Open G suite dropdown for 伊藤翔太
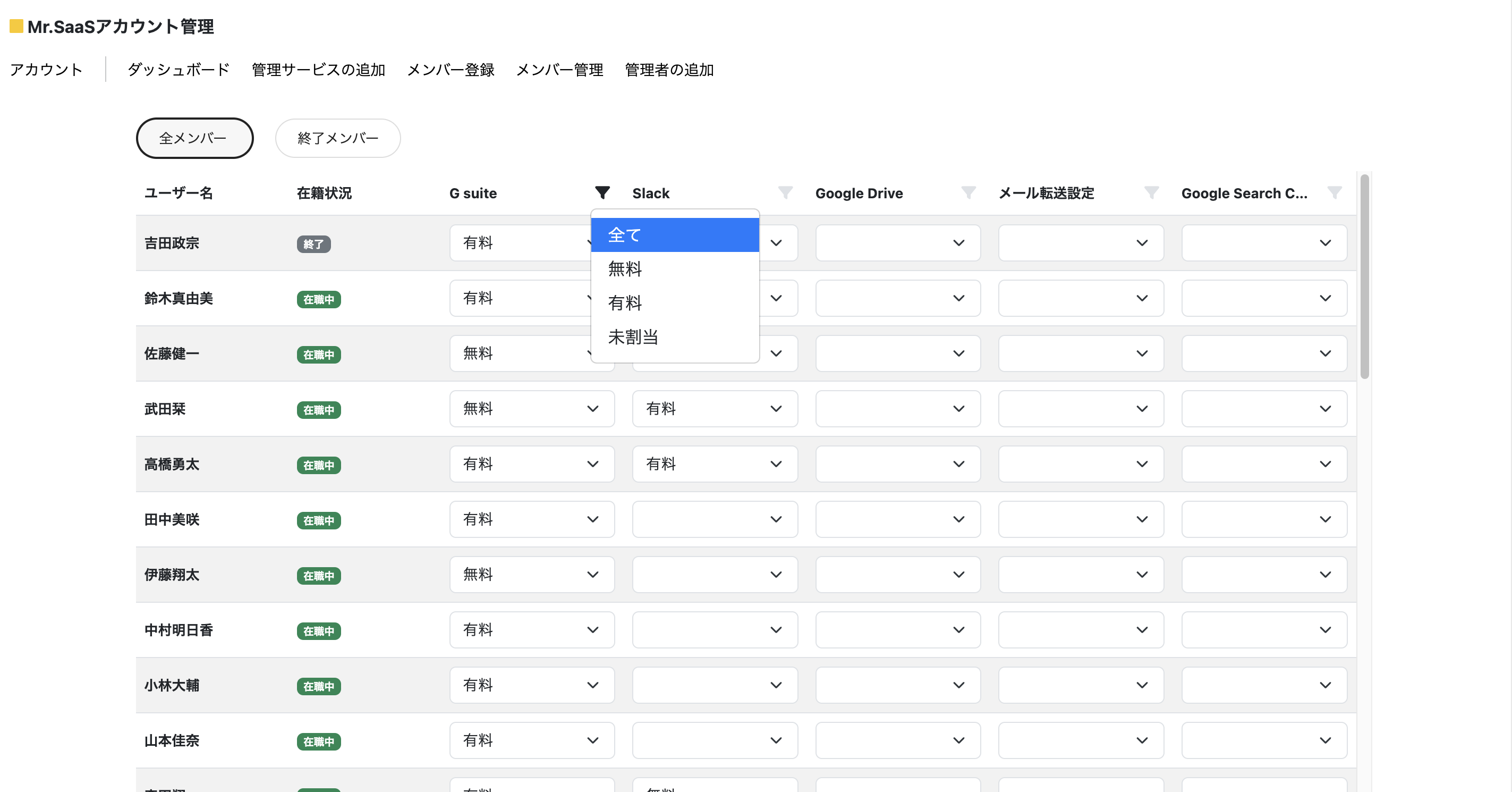Image resolution: width=1512 pixels, height=792 pixels. pos(532,574)
